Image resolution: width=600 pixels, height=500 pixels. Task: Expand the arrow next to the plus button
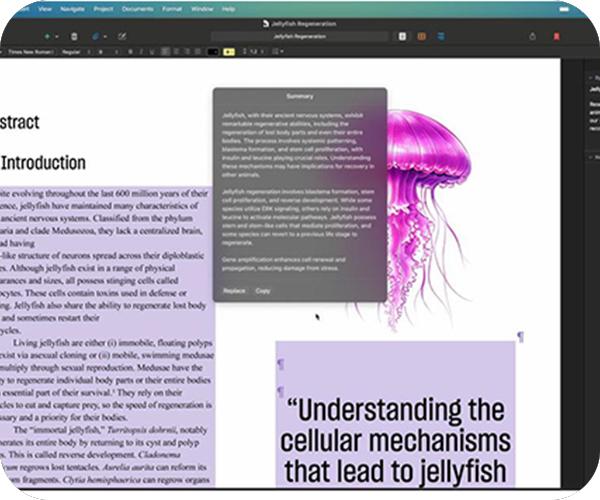click(x=56, y=36)
